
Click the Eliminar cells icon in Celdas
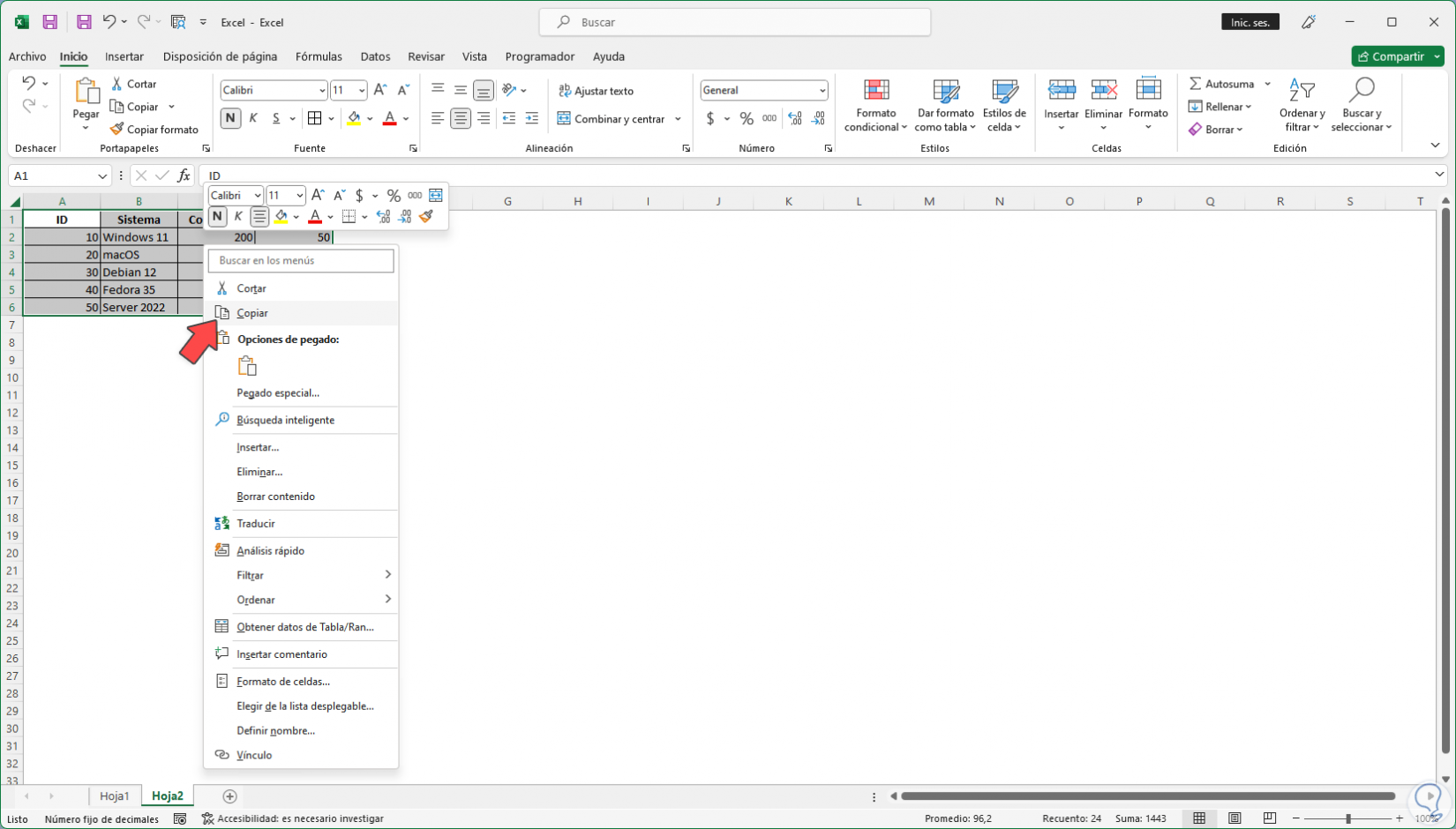point(1104,89)
